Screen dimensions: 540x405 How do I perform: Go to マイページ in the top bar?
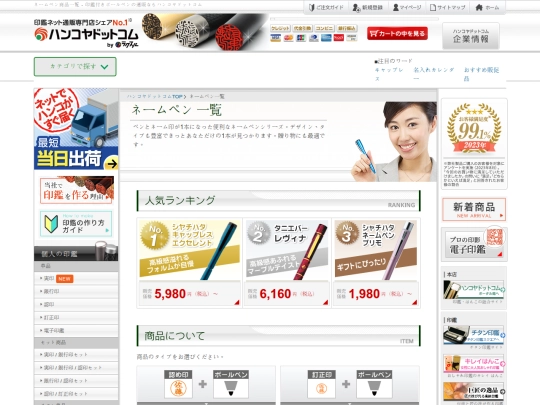click(x=407, y=7)
